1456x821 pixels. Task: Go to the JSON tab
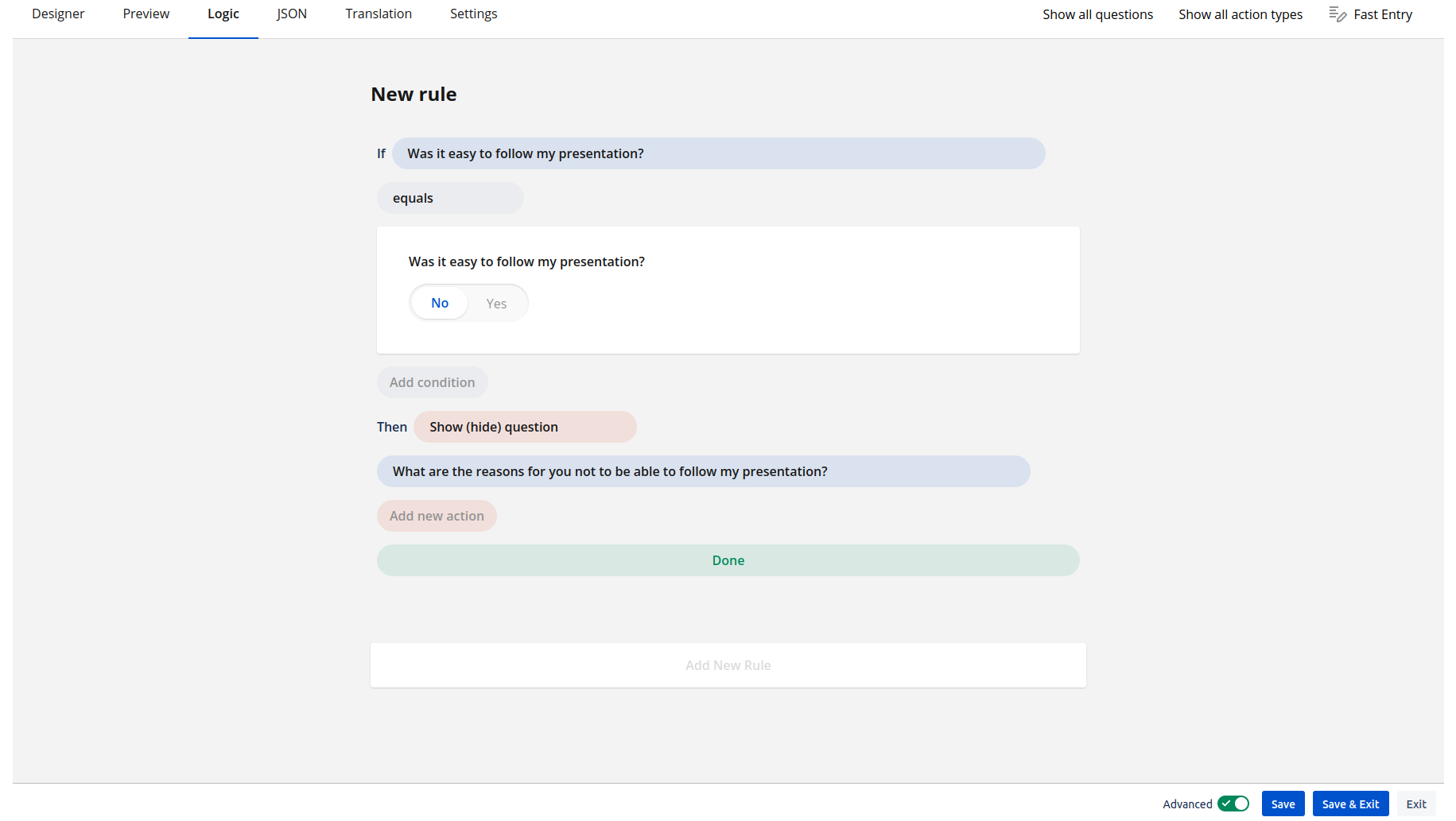pos(292,14)
